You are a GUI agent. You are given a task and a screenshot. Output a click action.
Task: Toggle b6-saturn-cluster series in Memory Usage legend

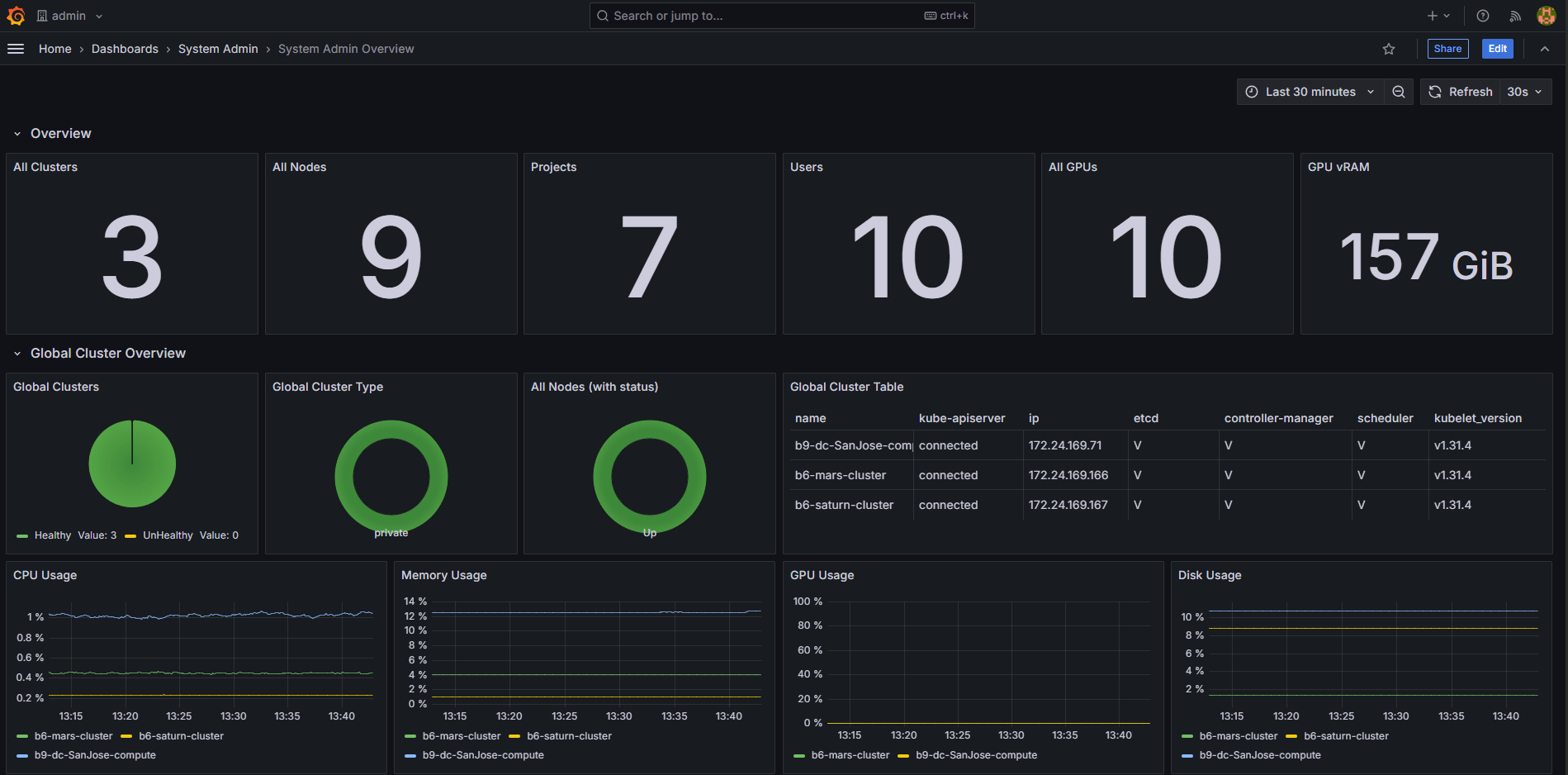click(x=569, y=736)
